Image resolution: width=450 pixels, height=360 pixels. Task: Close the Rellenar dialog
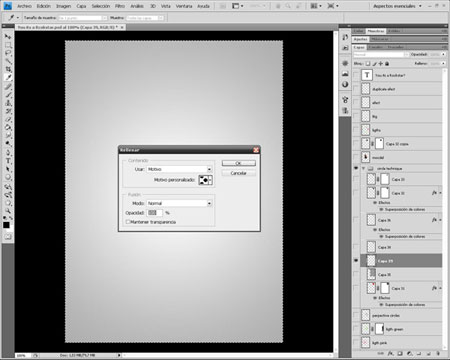(x=256, y=150)
